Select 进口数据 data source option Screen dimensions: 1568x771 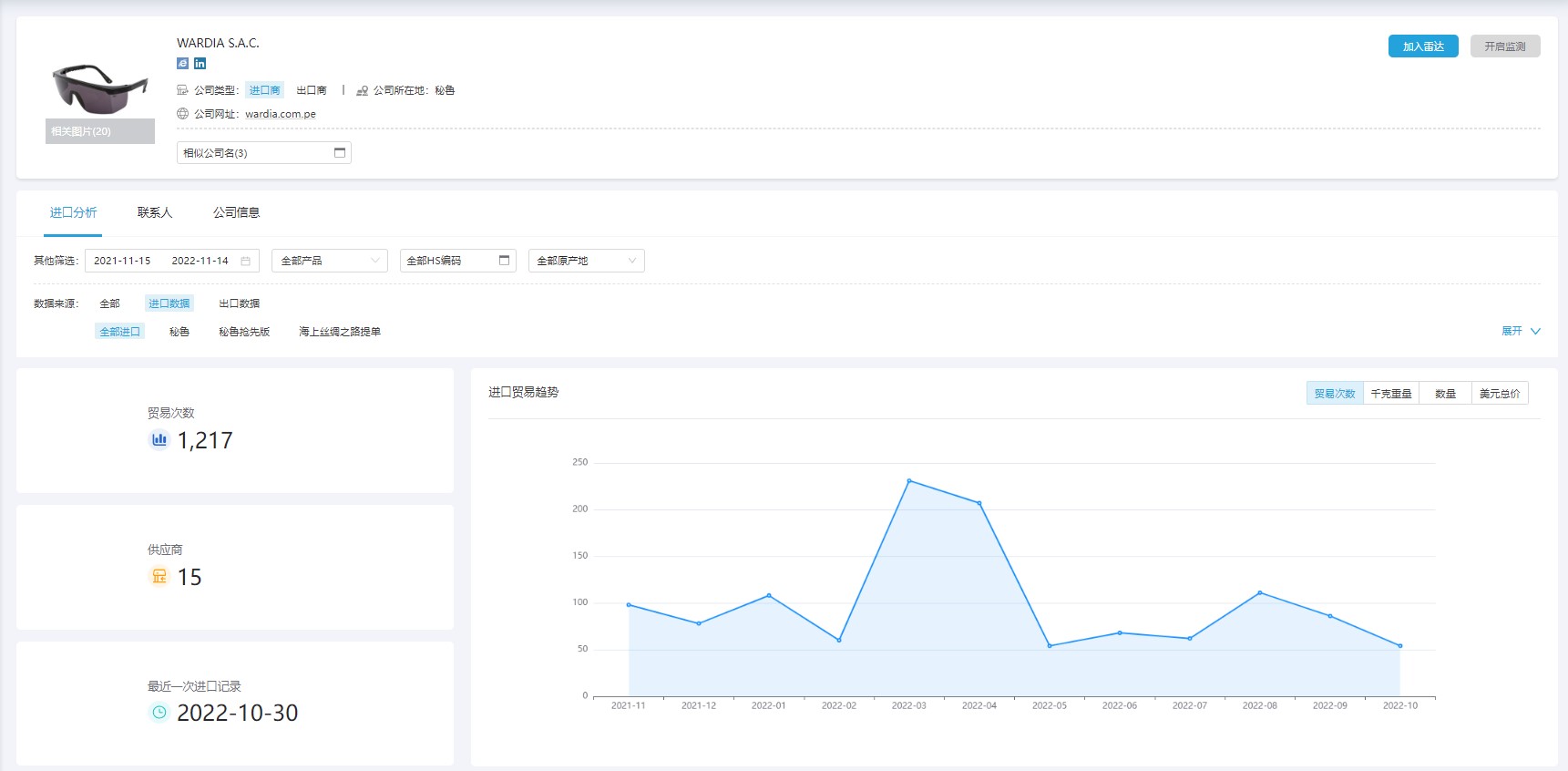pyautogui.click(x=169, y=303)
